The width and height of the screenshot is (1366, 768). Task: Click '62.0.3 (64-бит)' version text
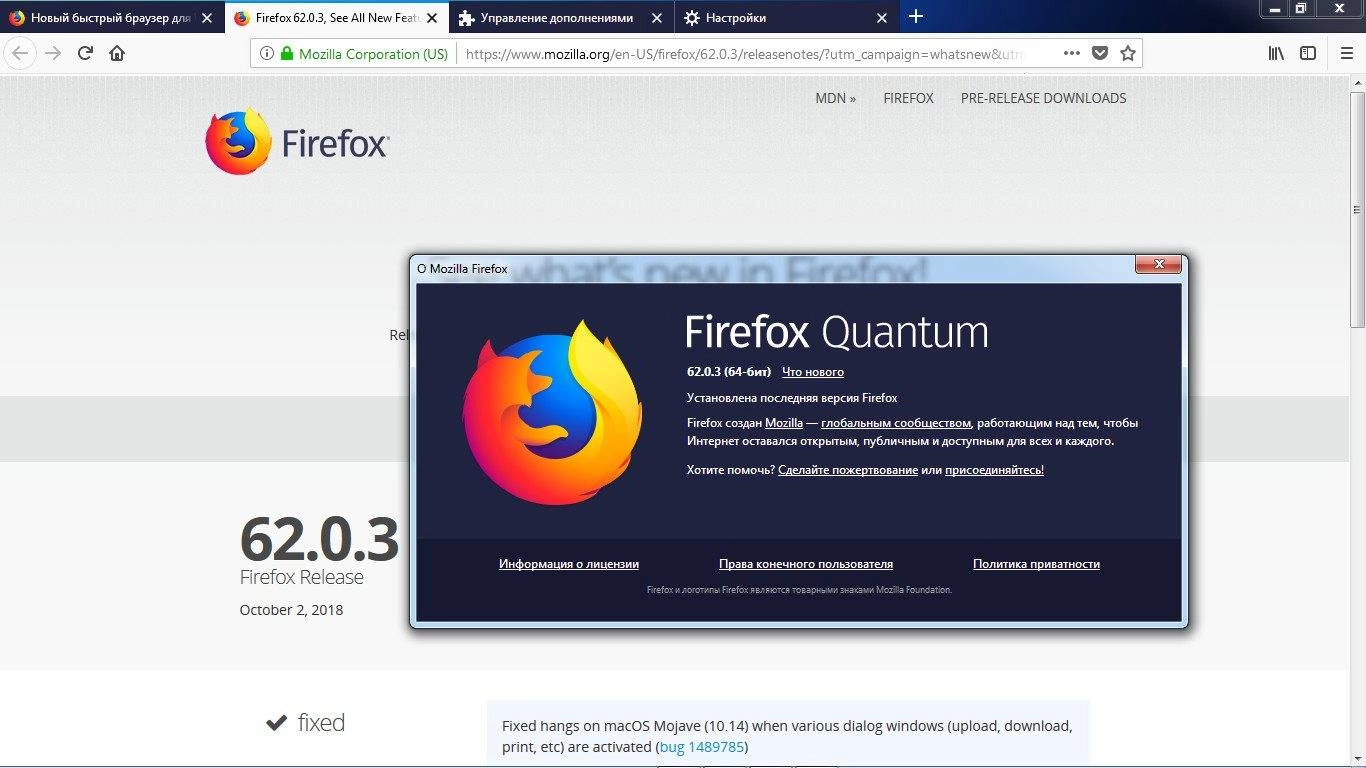pyautogui.click(x=729, y=372)
